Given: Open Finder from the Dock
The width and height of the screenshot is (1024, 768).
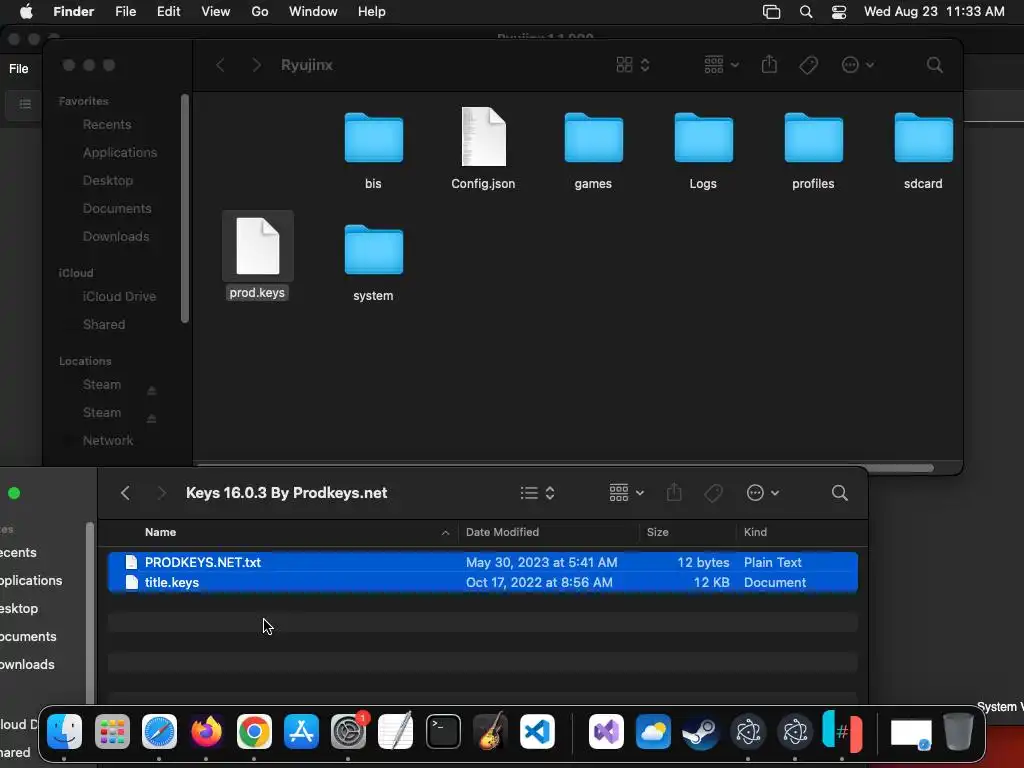Looking at the screenshot, I should (x=65, y=731).
